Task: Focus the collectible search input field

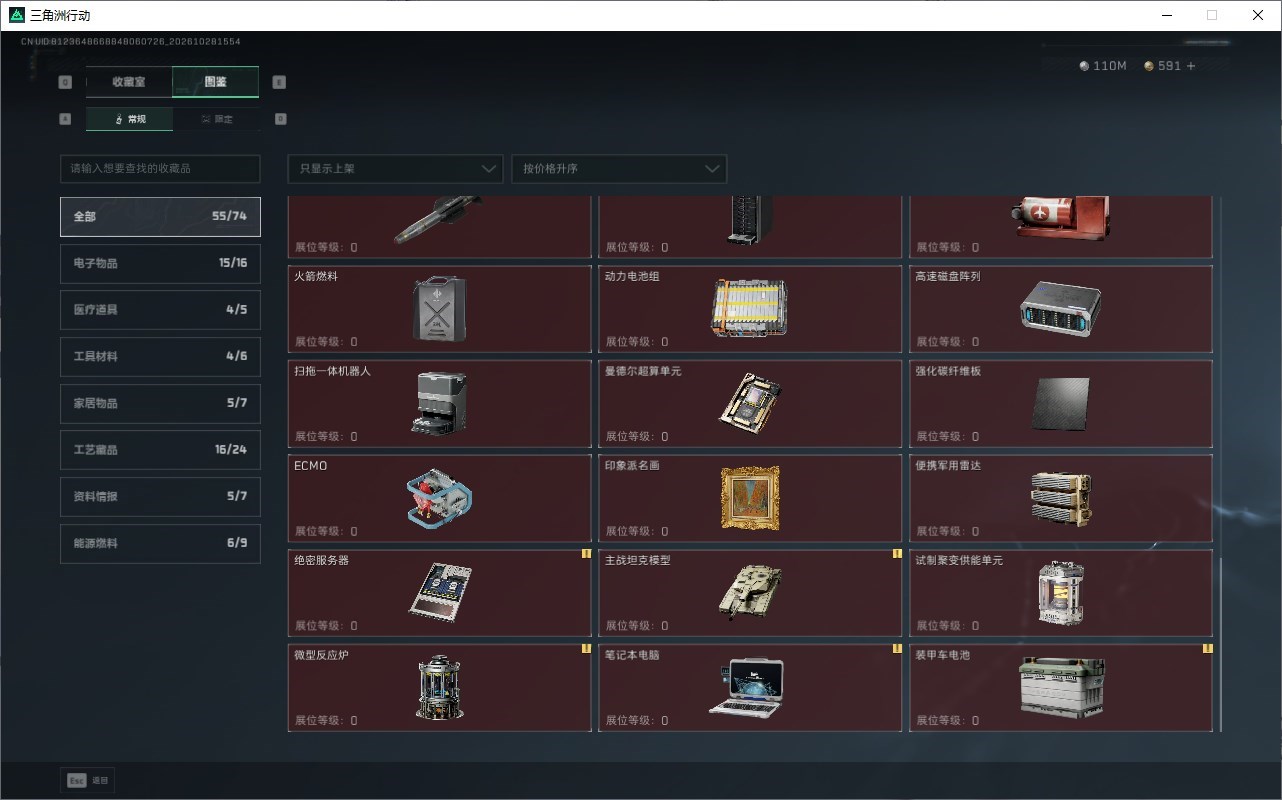Action: click(160, 169)
